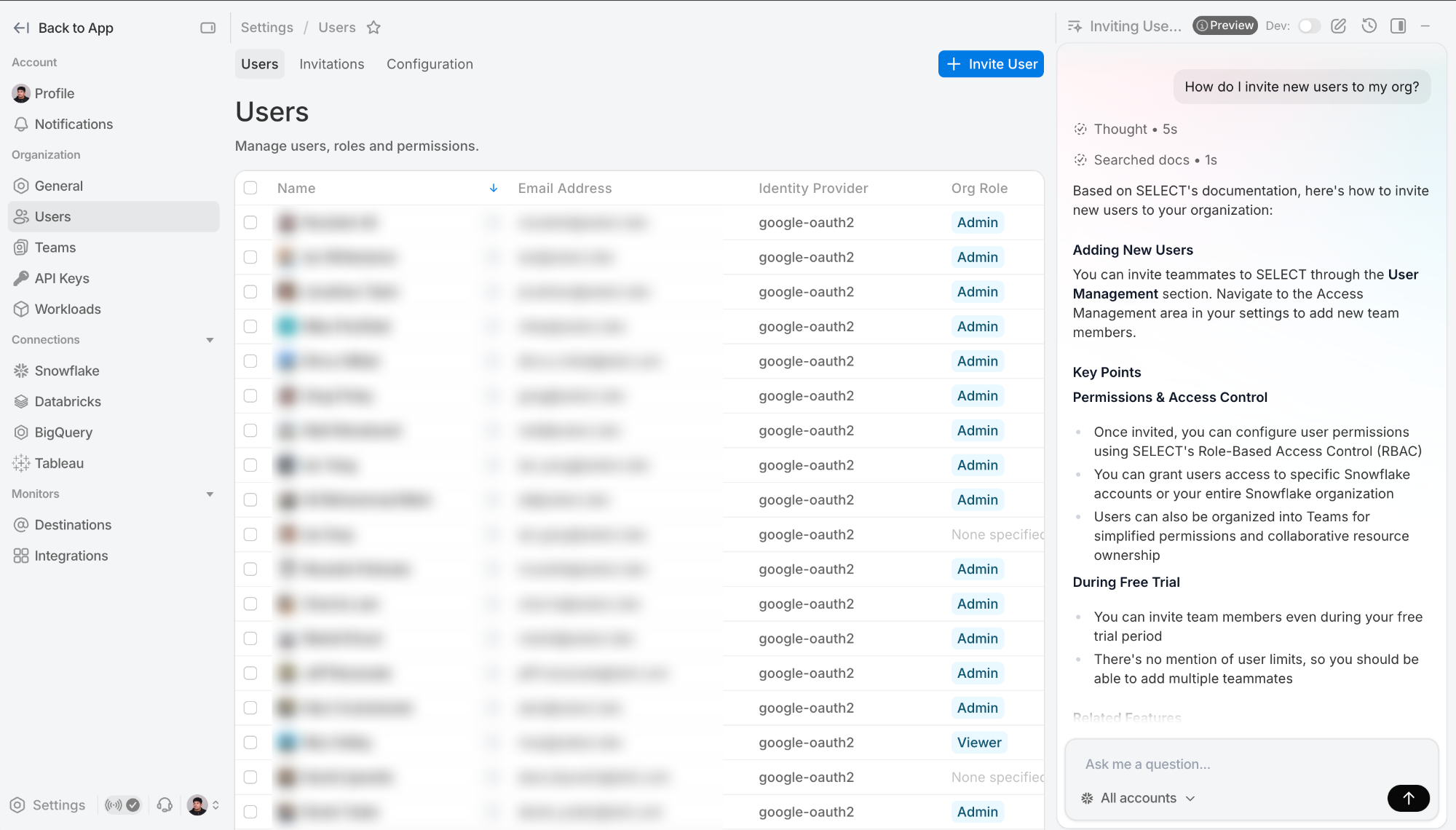Click the headset support icon

pos(165,805)
